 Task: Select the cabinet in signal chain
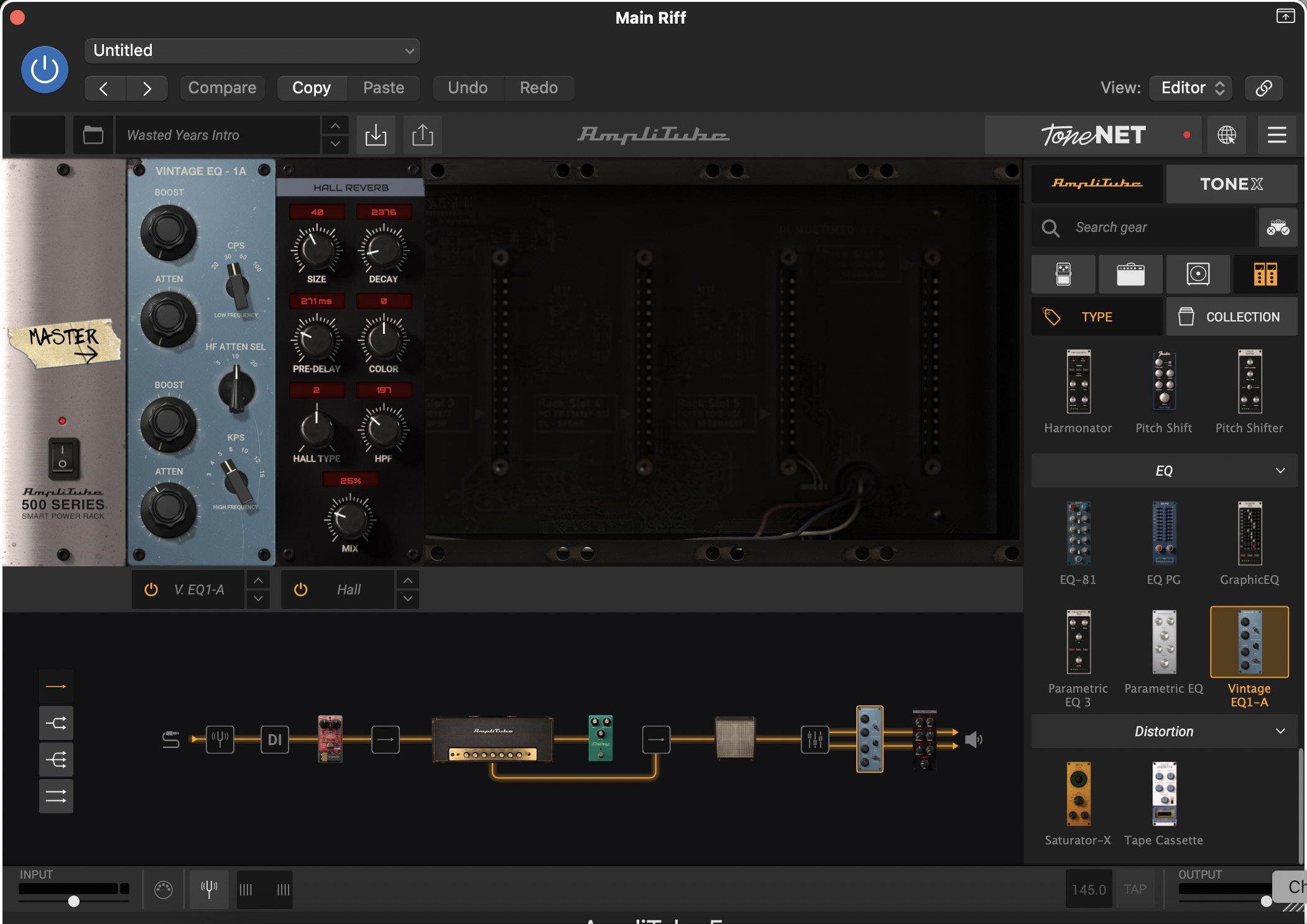point(736,738)
